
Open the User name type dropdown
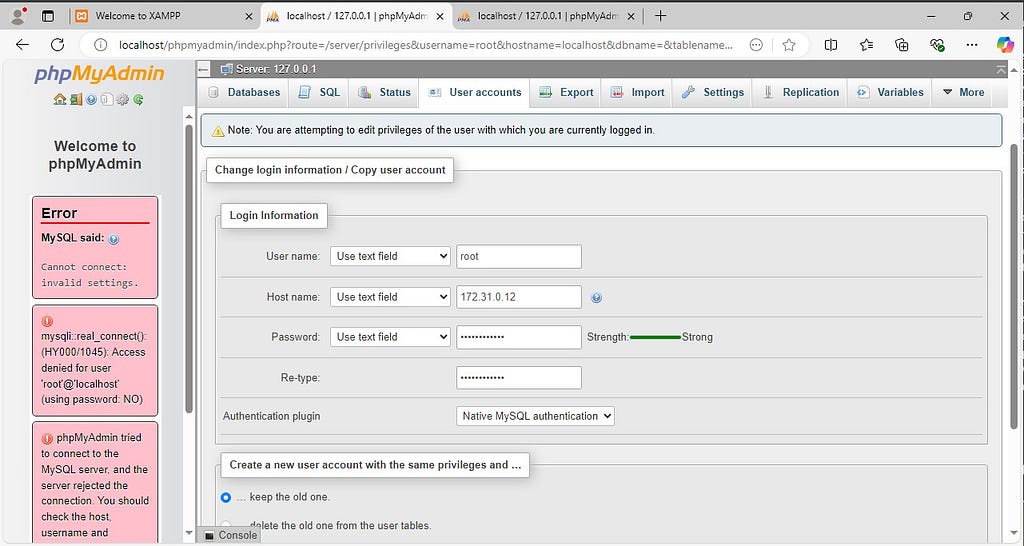coord(390,257)
